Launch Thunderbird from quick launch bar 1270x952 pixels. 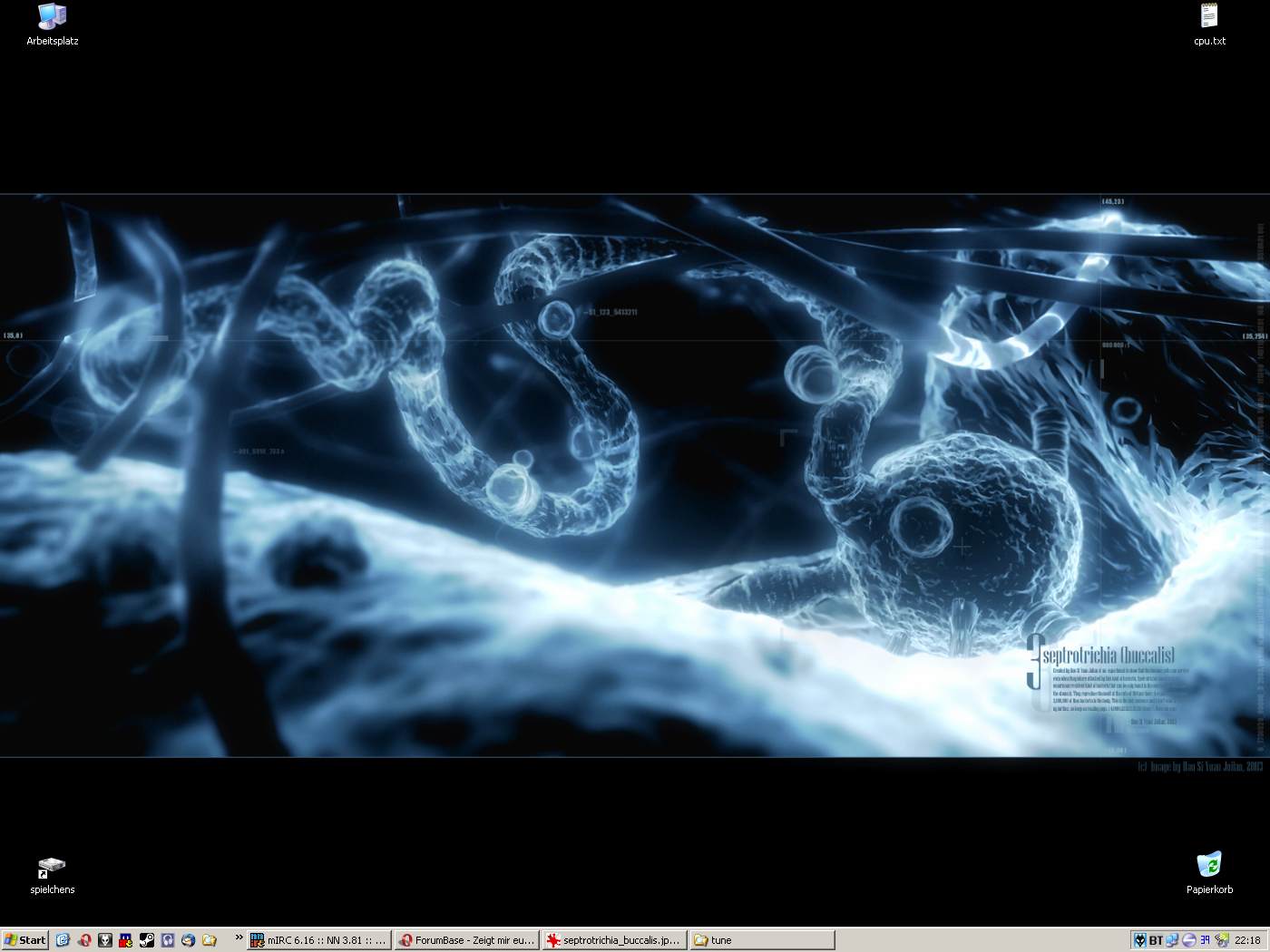tap(188, 940)
